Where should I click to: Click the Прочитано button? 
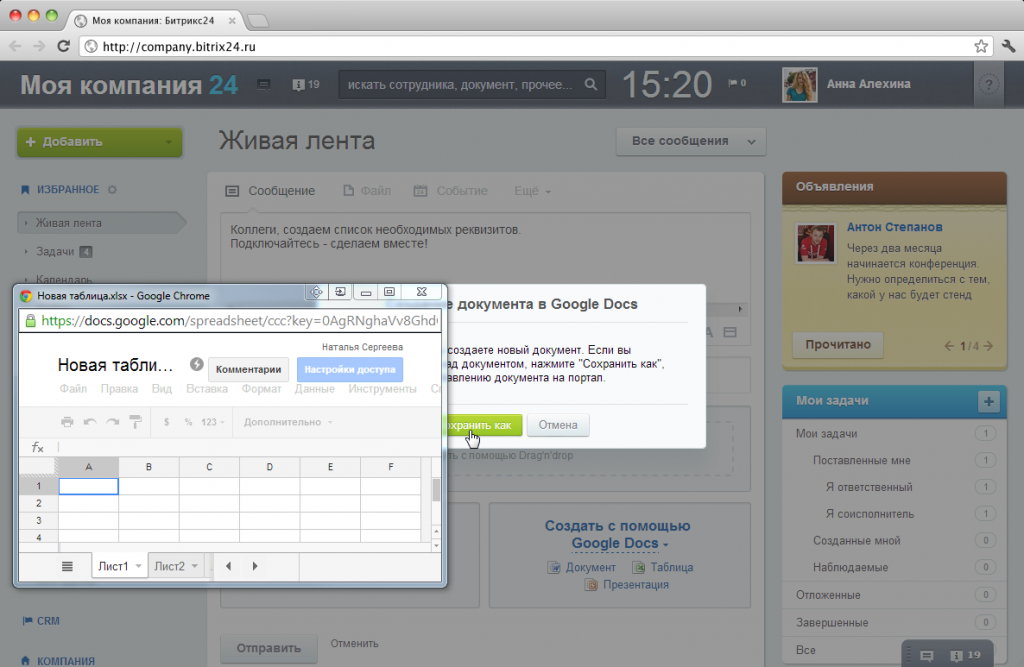point(838,344)
